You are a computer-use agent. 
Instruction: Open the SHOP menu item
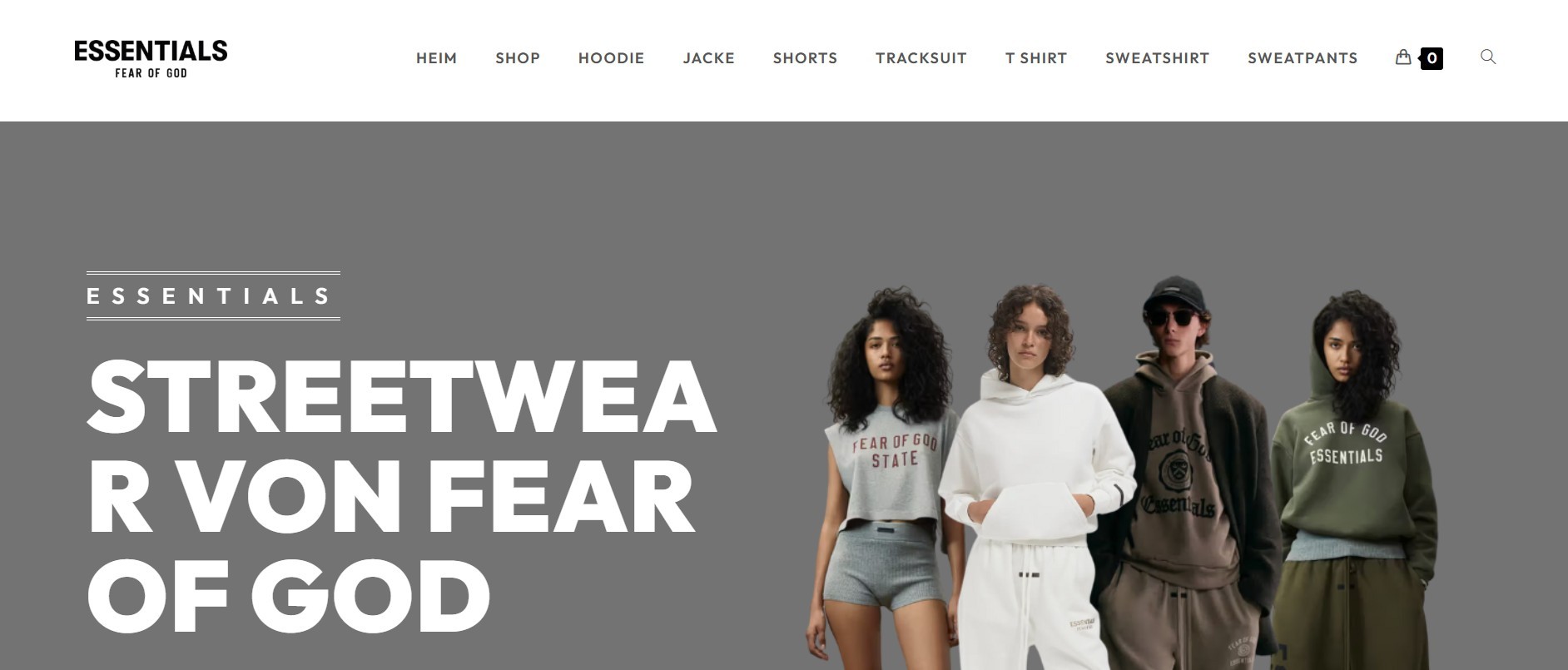[518, 58]
